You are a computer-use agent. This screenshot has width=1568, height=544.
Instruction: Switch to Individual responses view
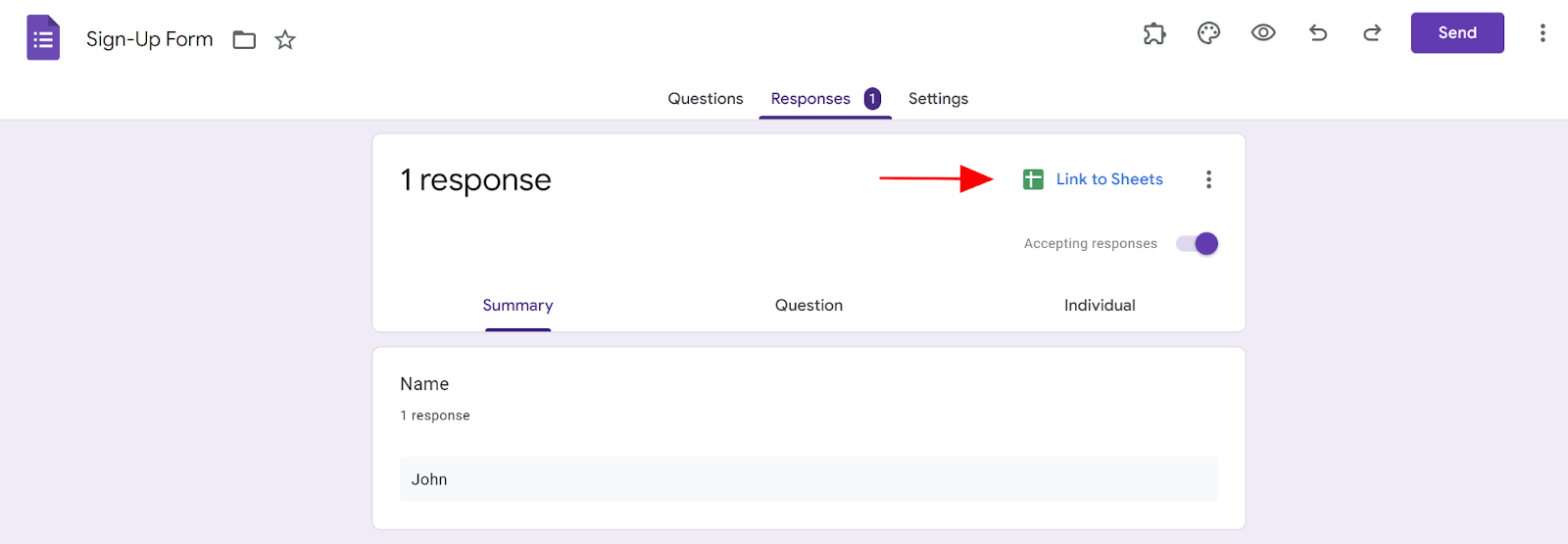(1100, 306)
